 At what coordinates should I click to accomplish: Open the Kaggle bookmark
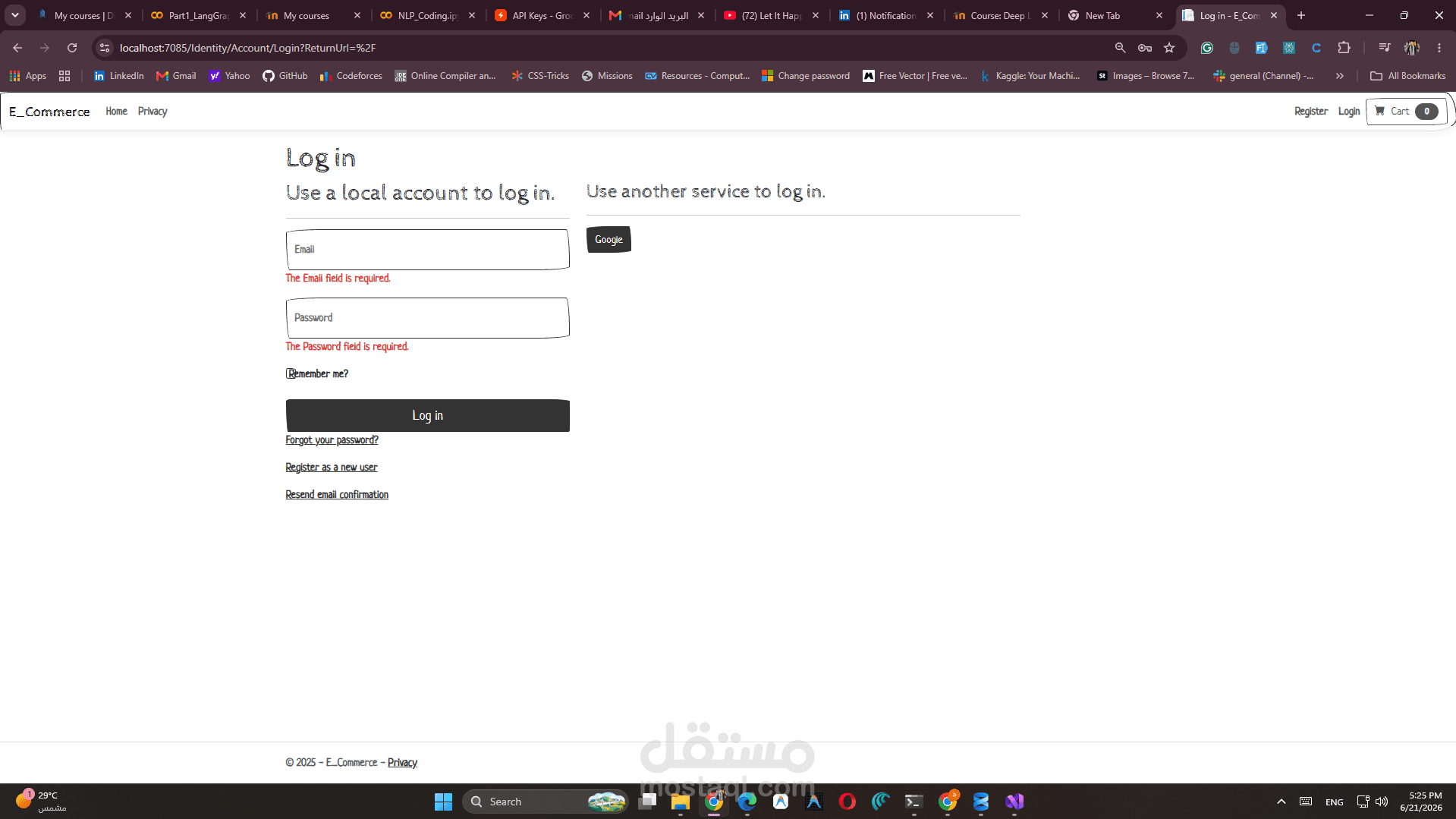1030,76
